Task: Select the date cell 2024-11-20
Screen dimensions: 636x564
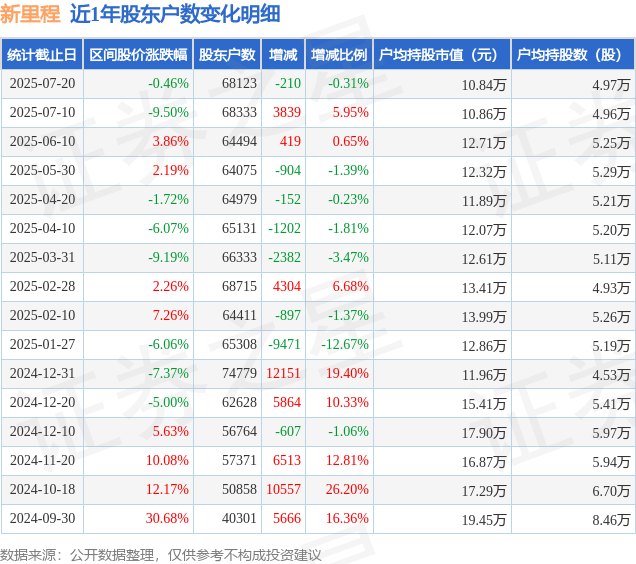Action: [x=43, y=461]
